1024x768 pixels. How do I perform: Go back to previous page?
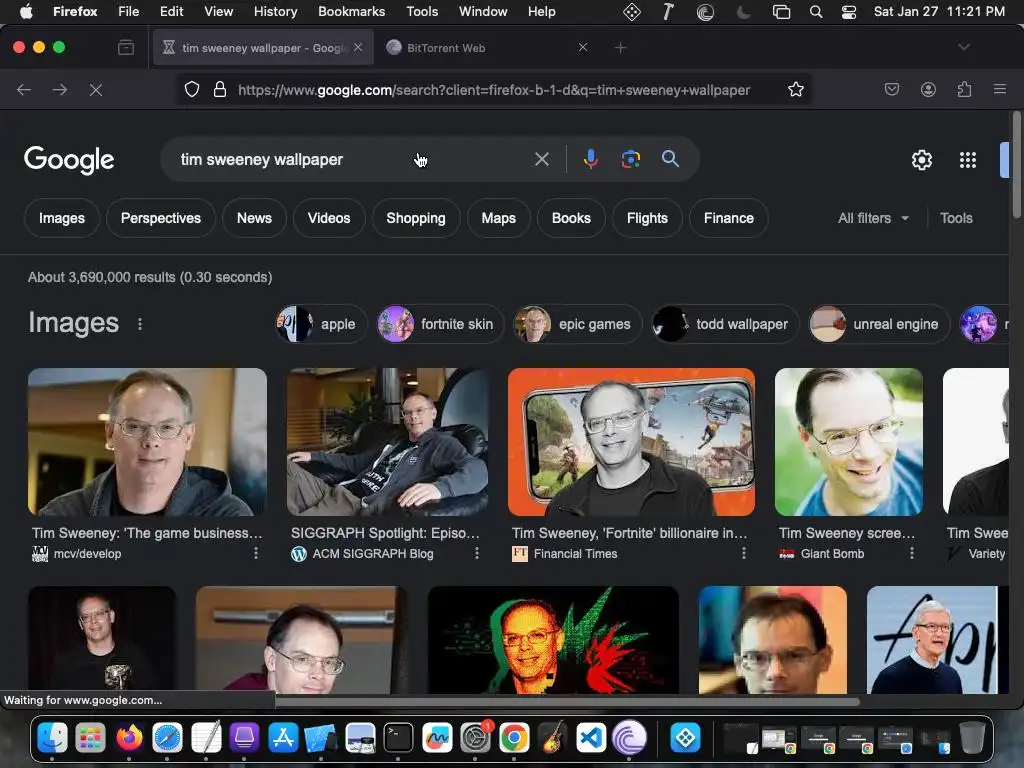(x=24, y=89)
